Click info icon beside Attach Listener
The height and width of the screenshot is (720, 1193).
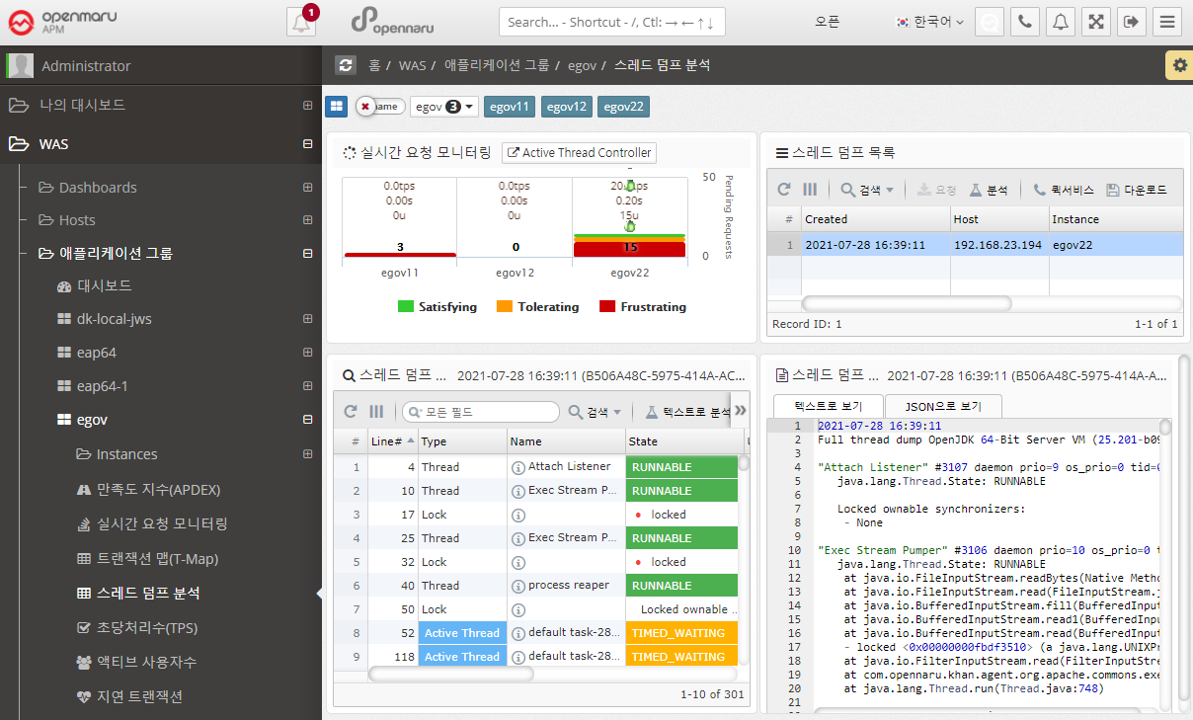click(518, 467)
